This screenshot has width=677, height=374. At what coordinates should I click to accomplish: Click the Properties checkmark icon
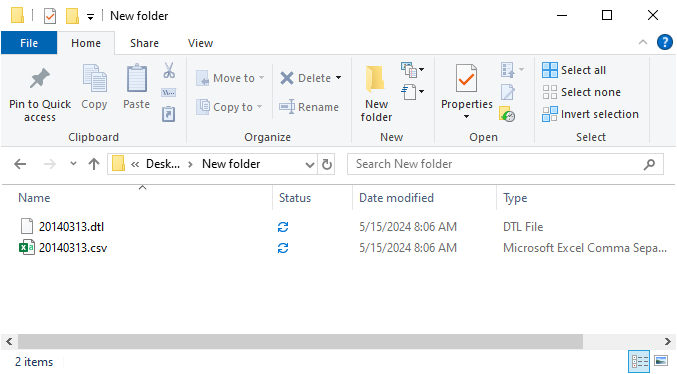[x=466, y=78]
